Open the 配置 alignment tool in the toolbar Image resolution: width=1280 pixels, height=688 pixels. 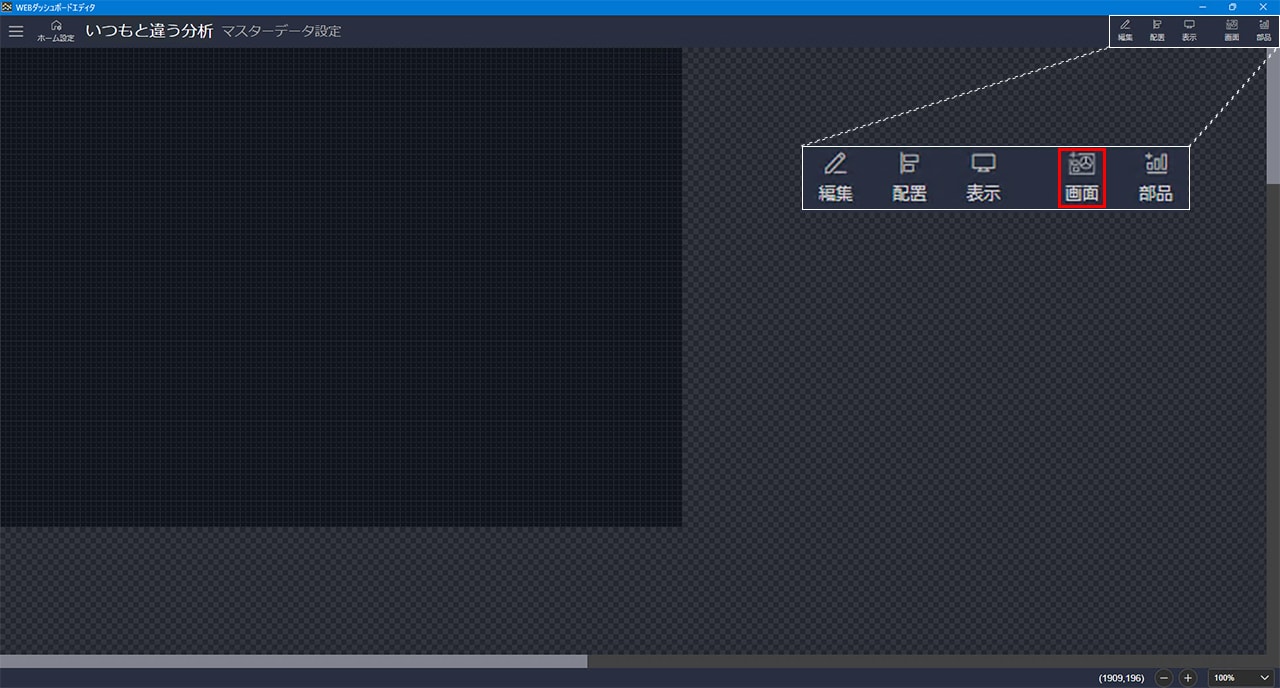pyautogui.click(x=1157, y=30)
